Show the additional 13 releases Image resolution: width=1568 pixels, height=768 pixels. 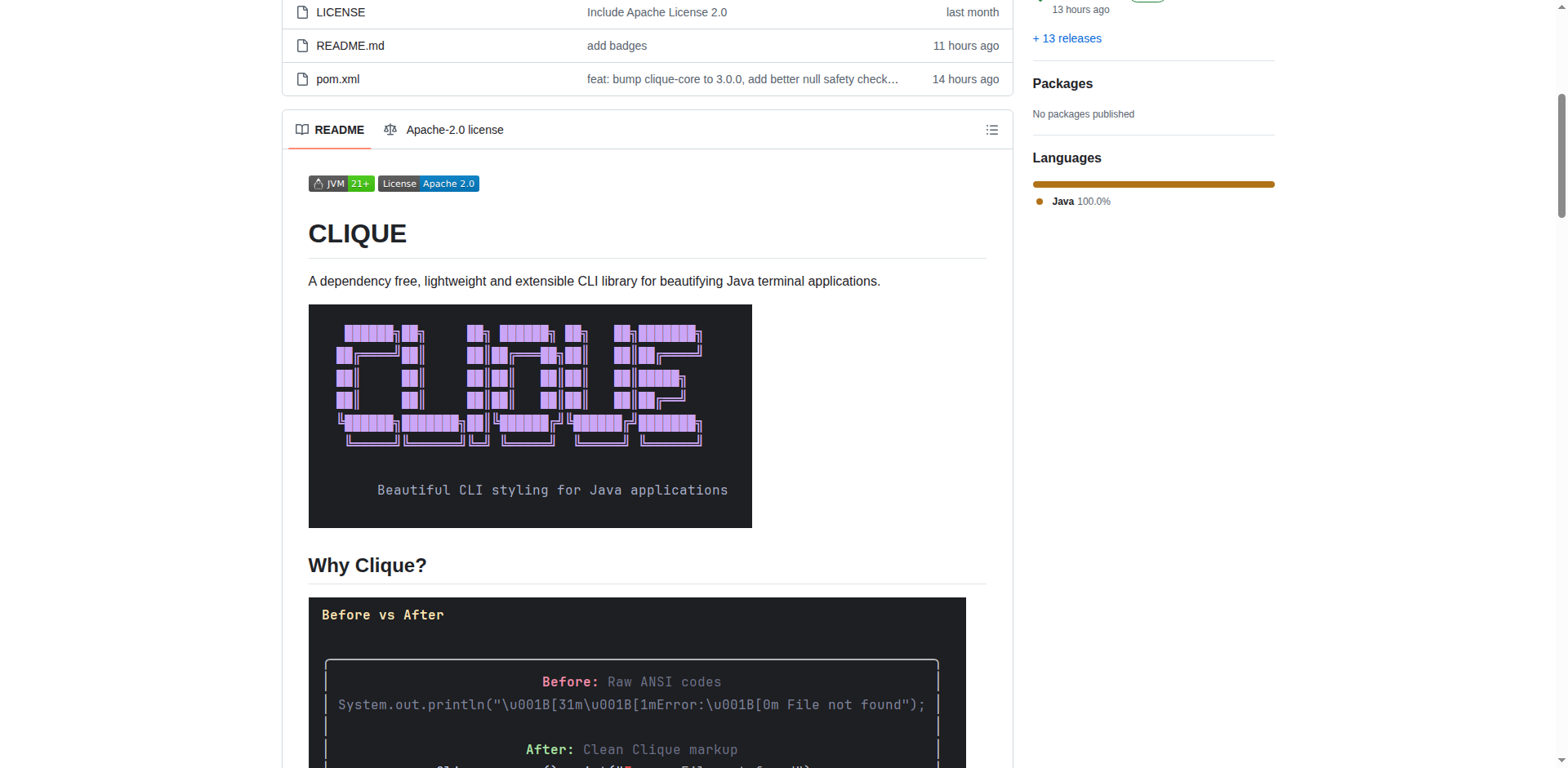click(1067, 38)
